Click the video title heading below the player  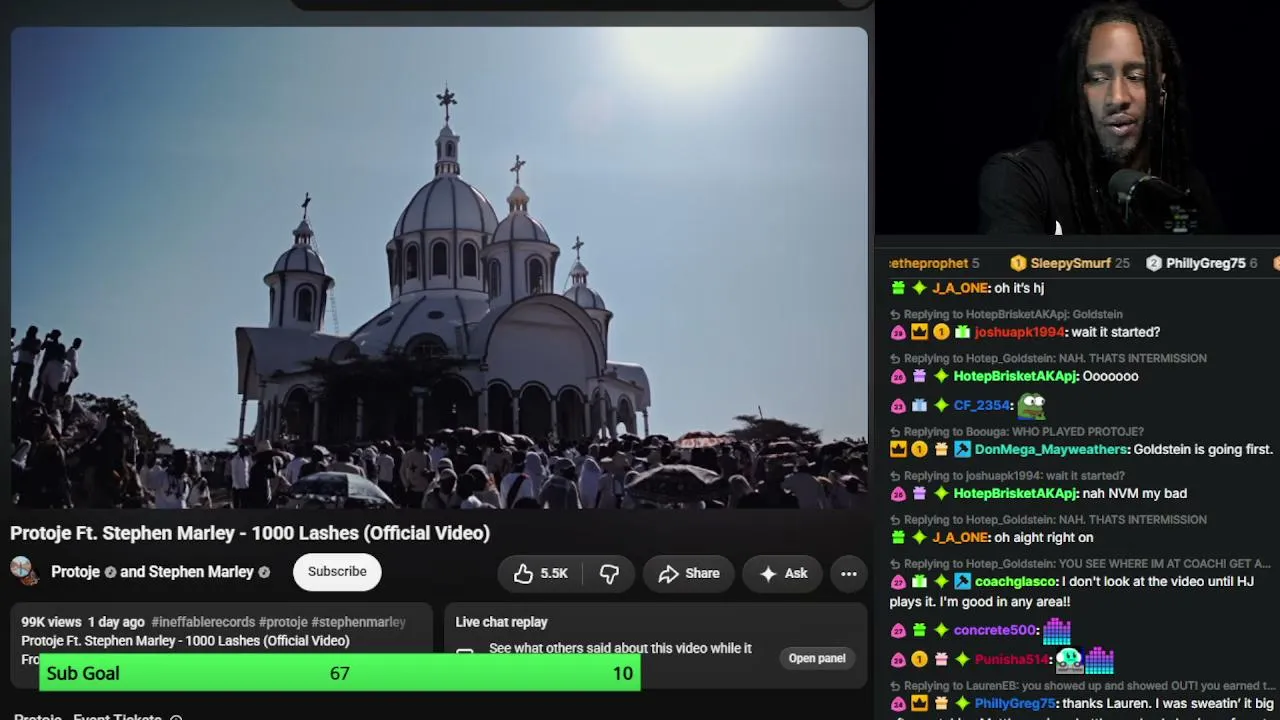[x=250, y=533]
